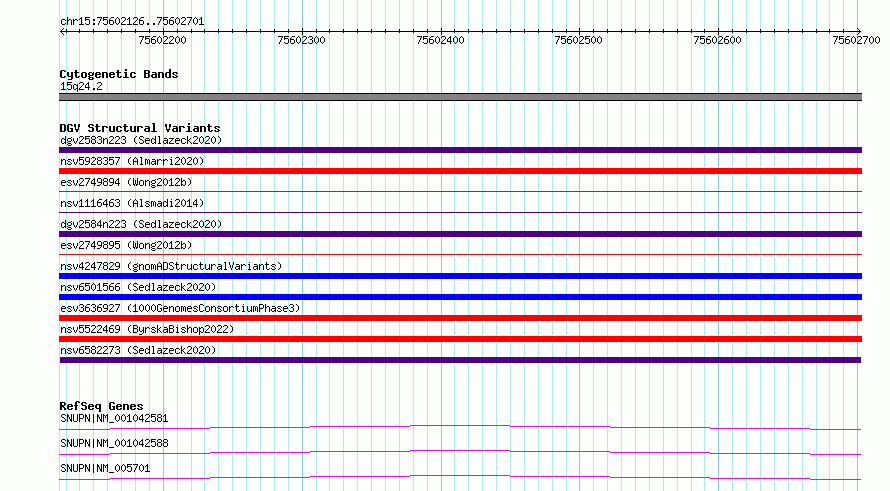
Task: Click the 75602400 ruler position label
Action: click(440, 40)
